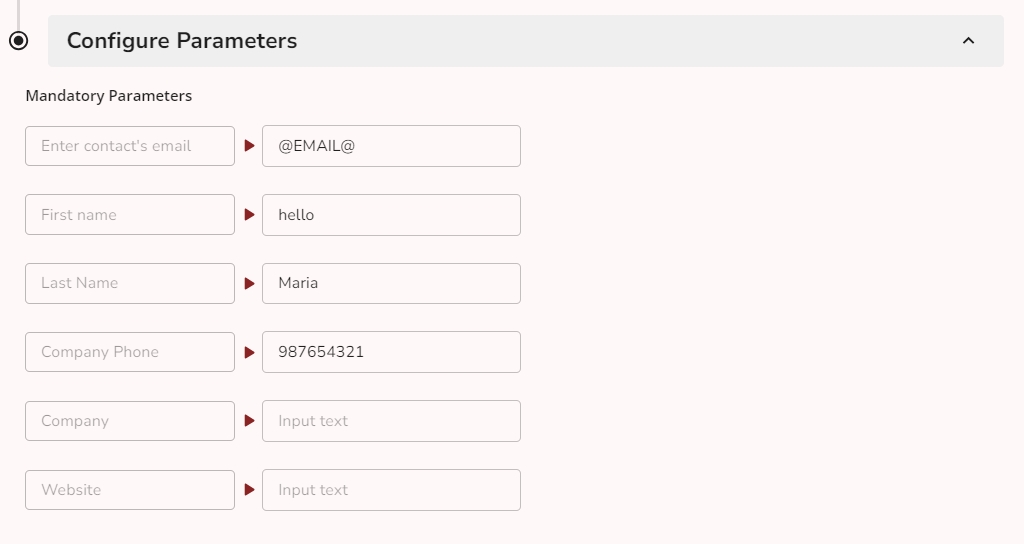The height and width of the screenshot is (544, 1024).
Task: Click the arrow icon beside Enter contact's email
Action: 249,146
